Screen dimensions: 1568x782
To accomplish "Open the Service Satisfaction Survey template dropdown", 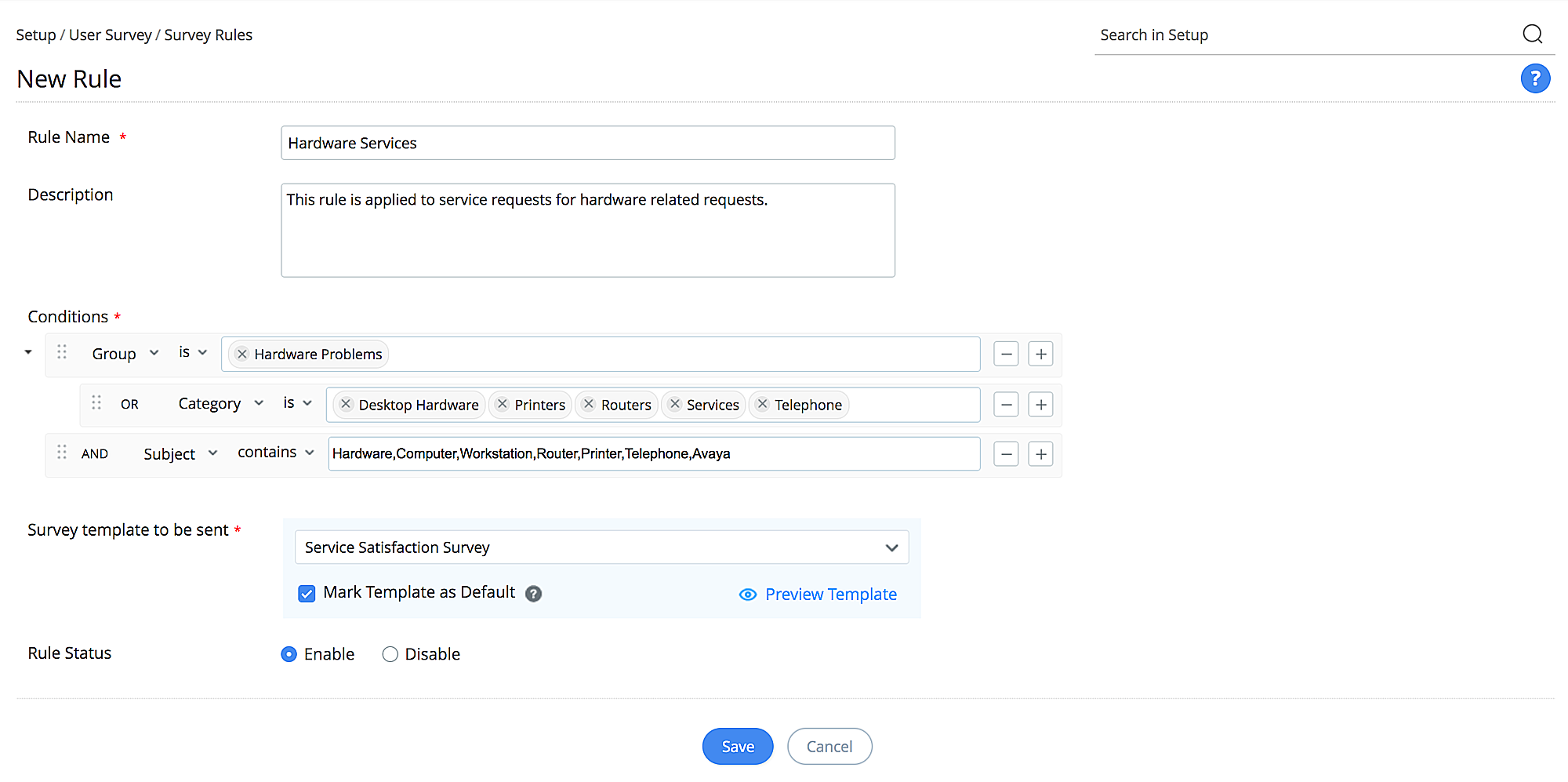I will pos(601,547).
